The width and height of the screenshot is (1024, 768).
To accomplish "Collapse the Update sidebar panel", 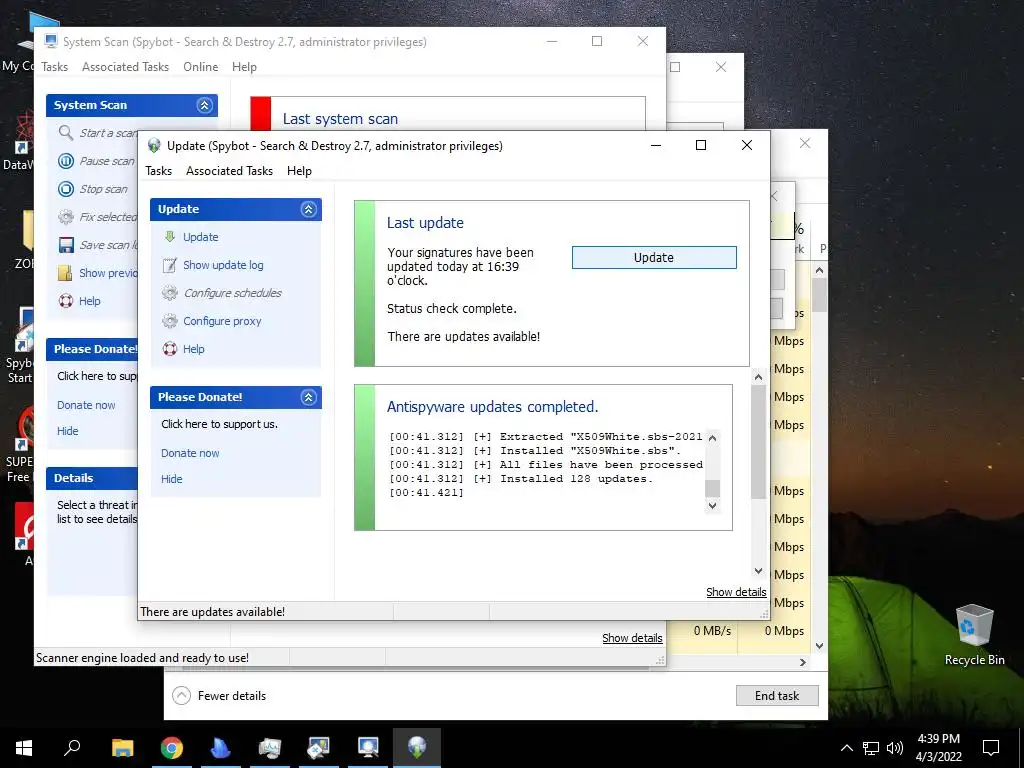I will pos(308,209).
